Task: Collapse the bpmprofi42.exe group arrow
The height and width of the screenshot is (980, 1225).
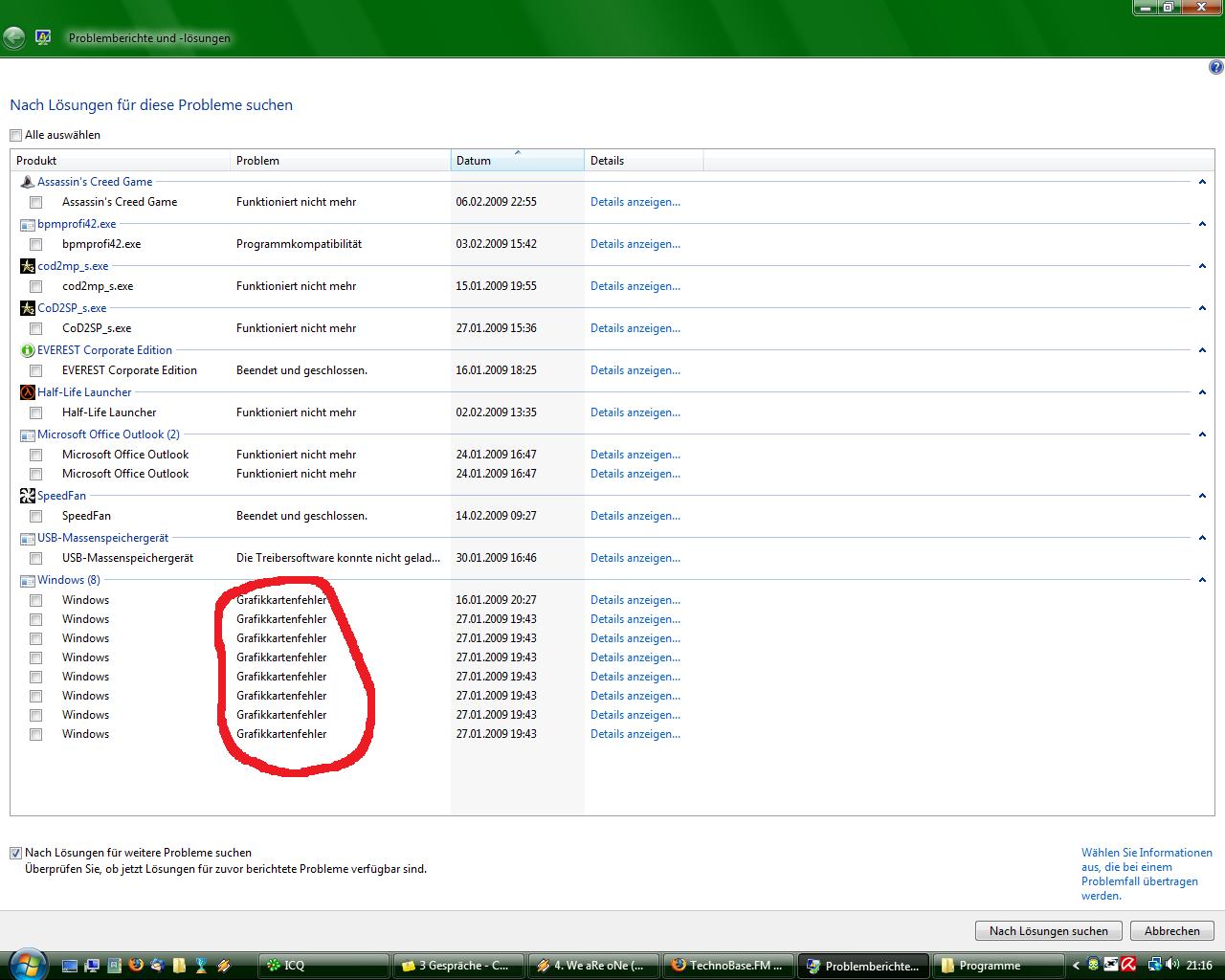Action: tap(1202, 224)
